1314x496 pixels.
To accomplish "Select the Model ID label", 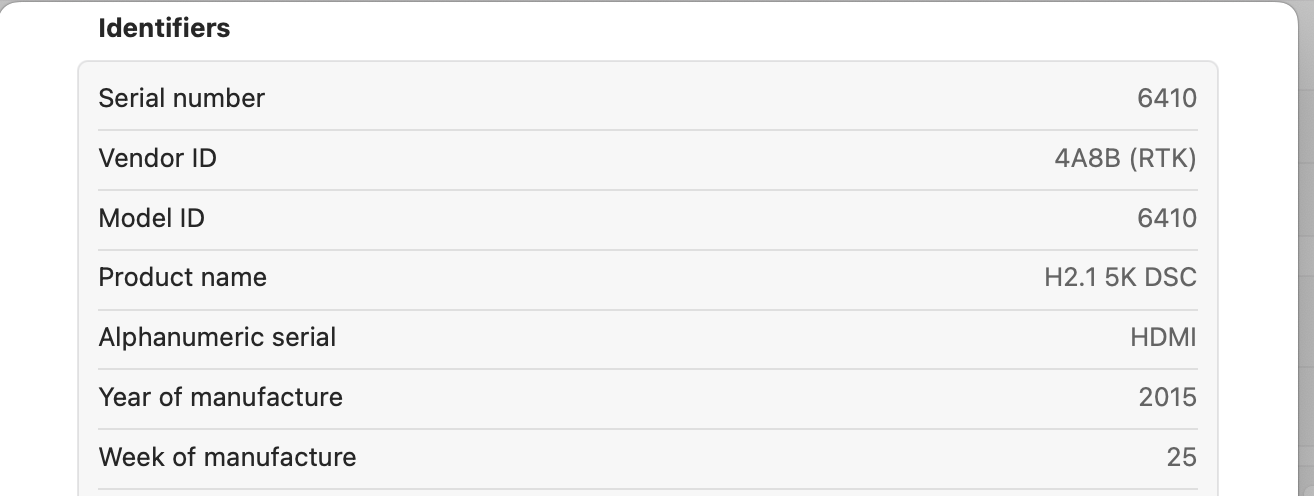I will [x=151, y=219].
